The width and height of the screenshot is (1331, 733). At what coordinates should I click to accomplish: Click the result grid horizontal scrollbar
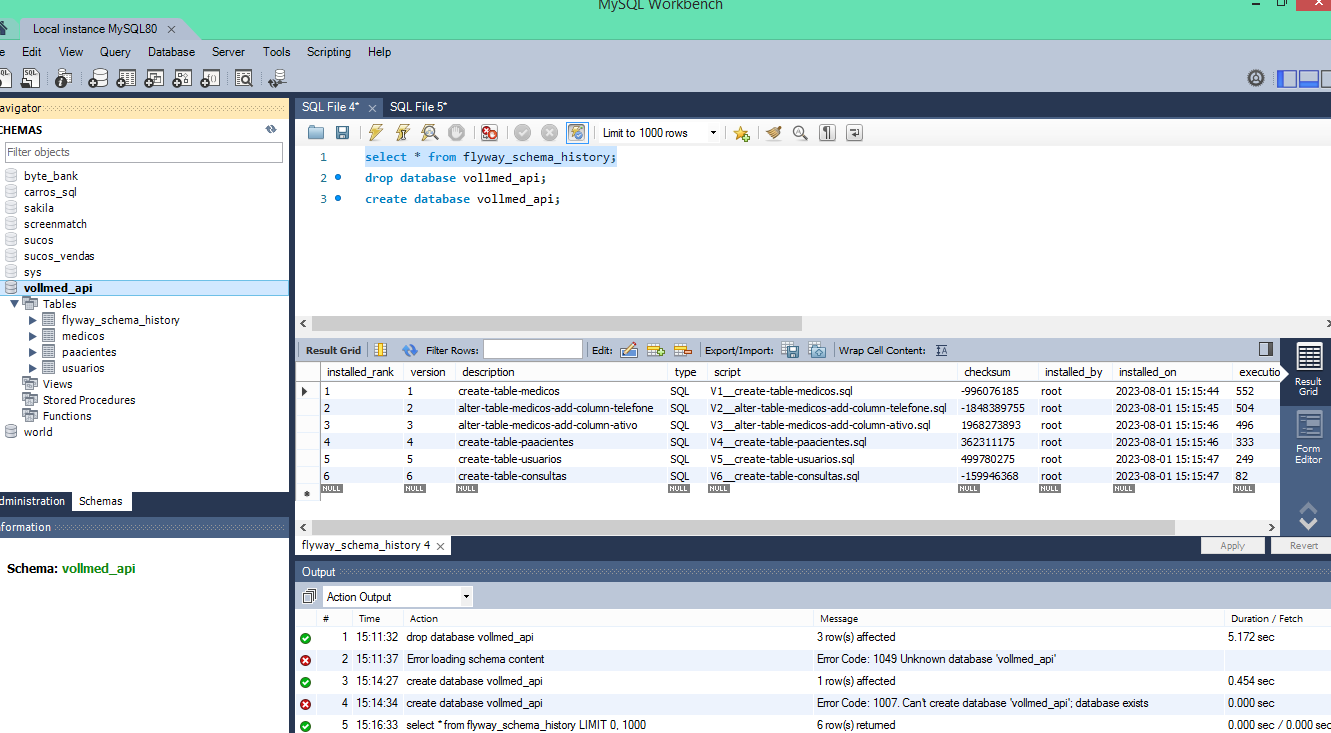(743, 527)
